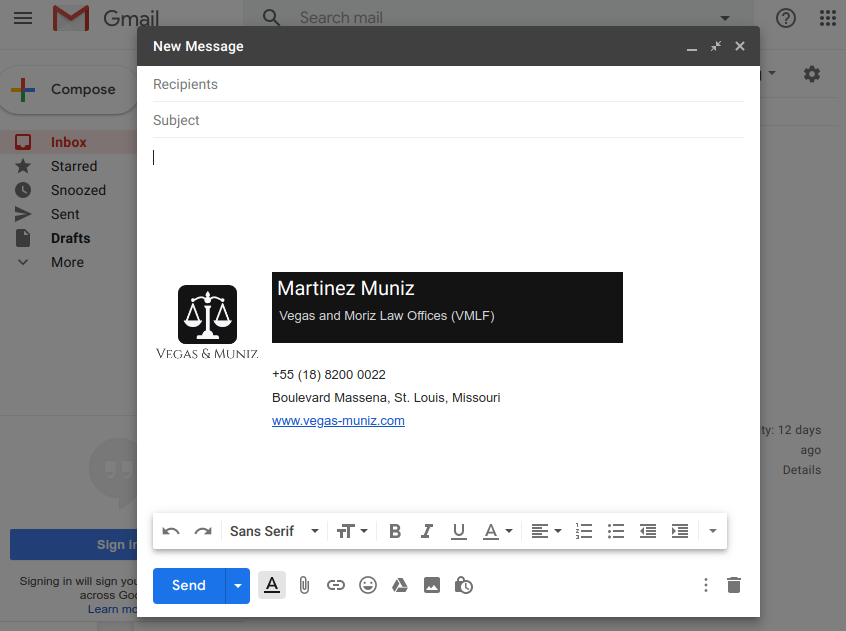Decrease the text indent
This screenshot has width=846, height=631.
point(647,532)
